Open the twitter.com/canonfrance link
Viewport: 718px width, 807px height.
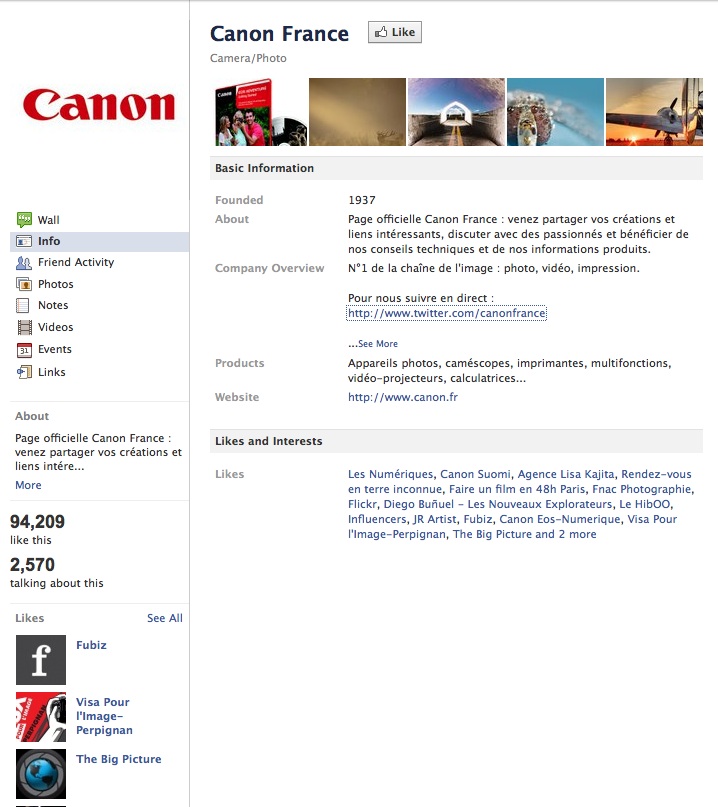point(447,313)
